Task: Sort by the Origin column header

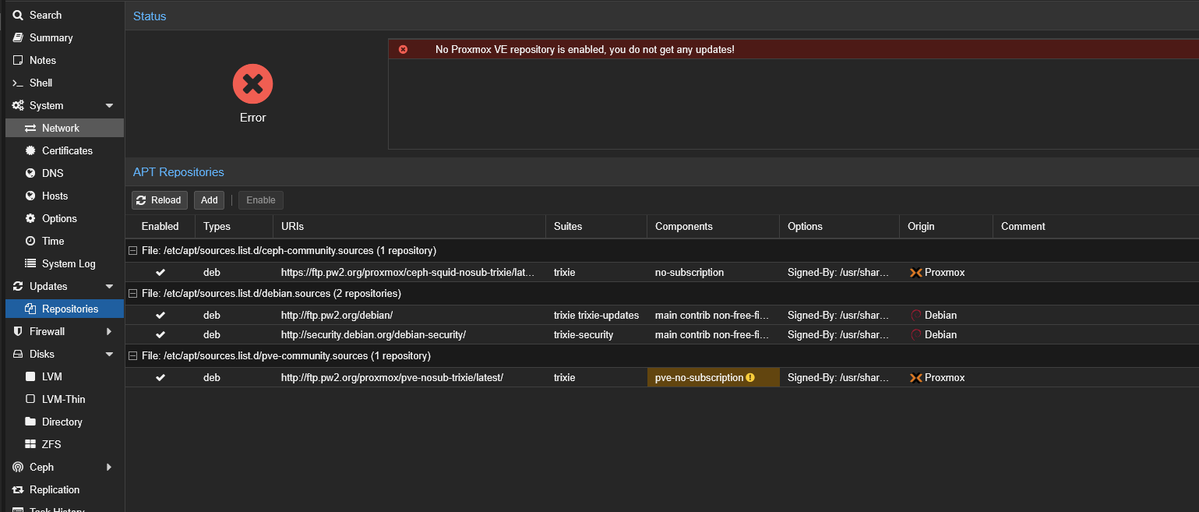Action: [x=946, y=226]
